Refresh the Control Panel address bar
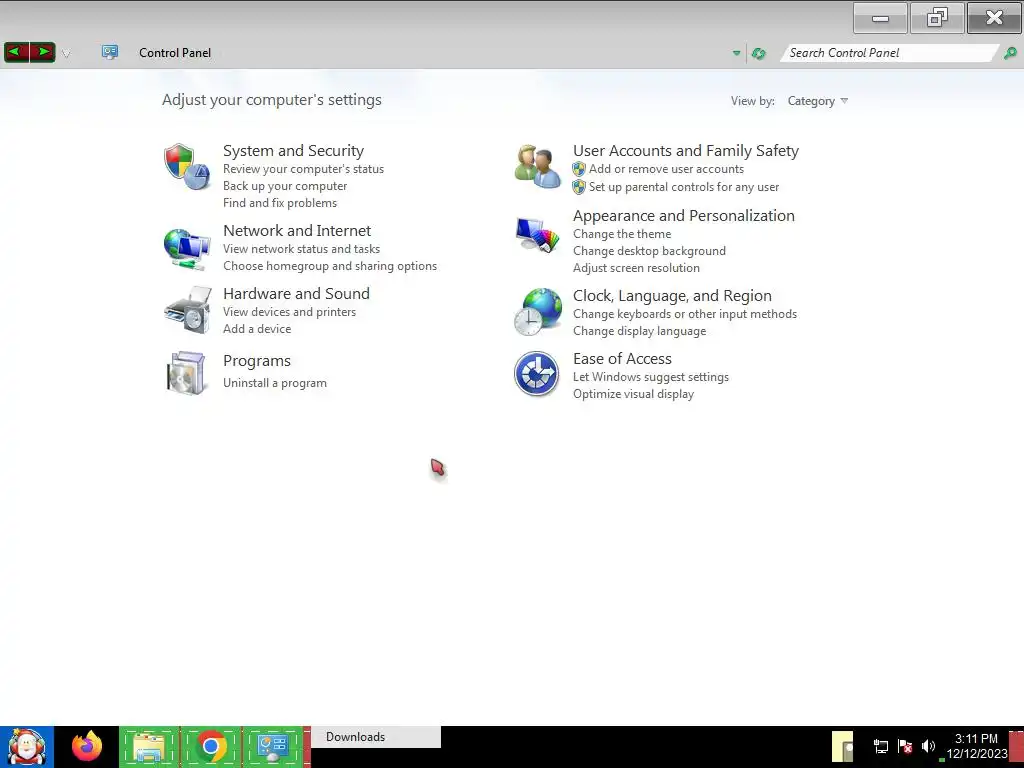The width and height of the screenshot is (1024, 768). coord(758,54)
